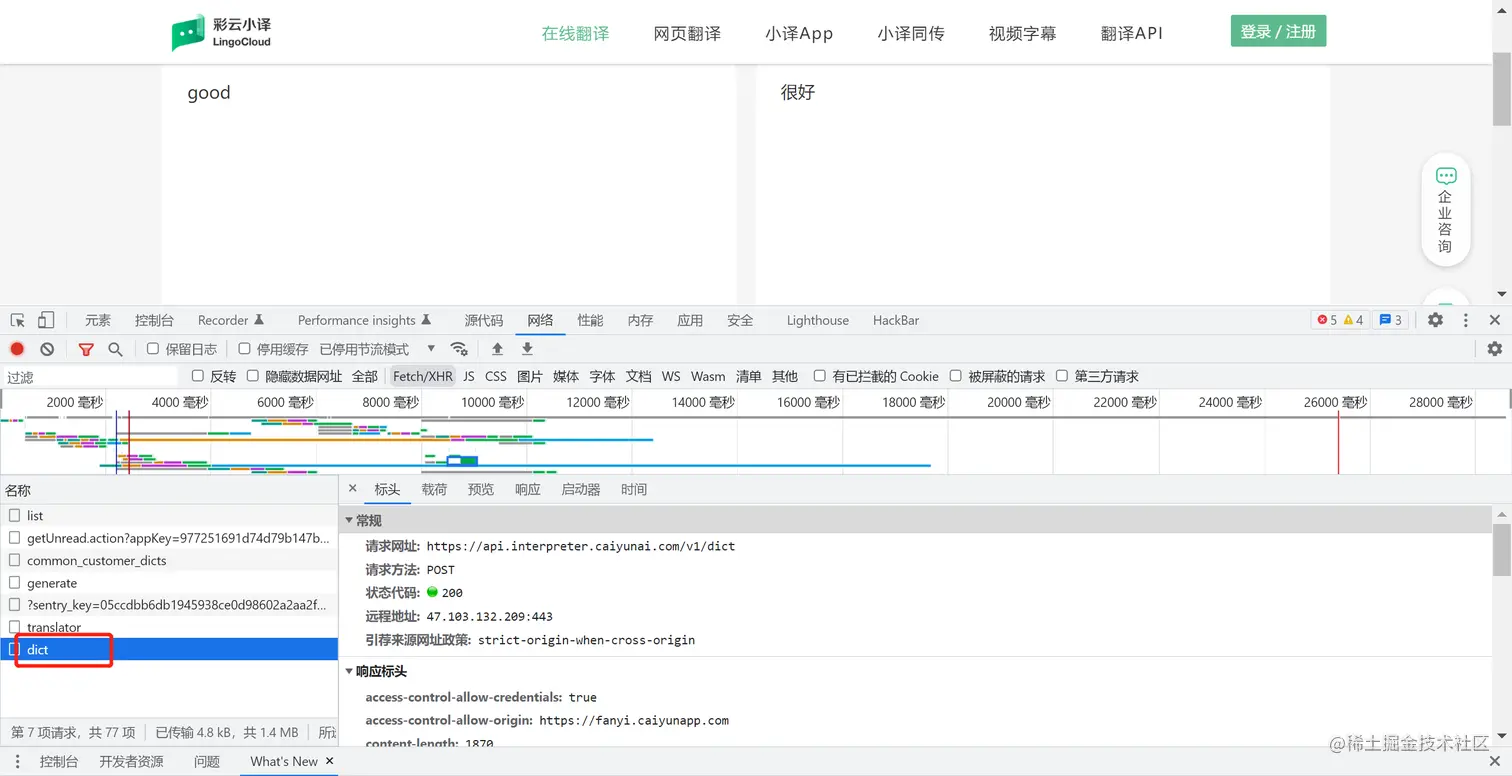Image resolution: width=1512 pixels, height=776 pixels.
Task: Activate the inspect element picker icon
Action: (18, 320)
